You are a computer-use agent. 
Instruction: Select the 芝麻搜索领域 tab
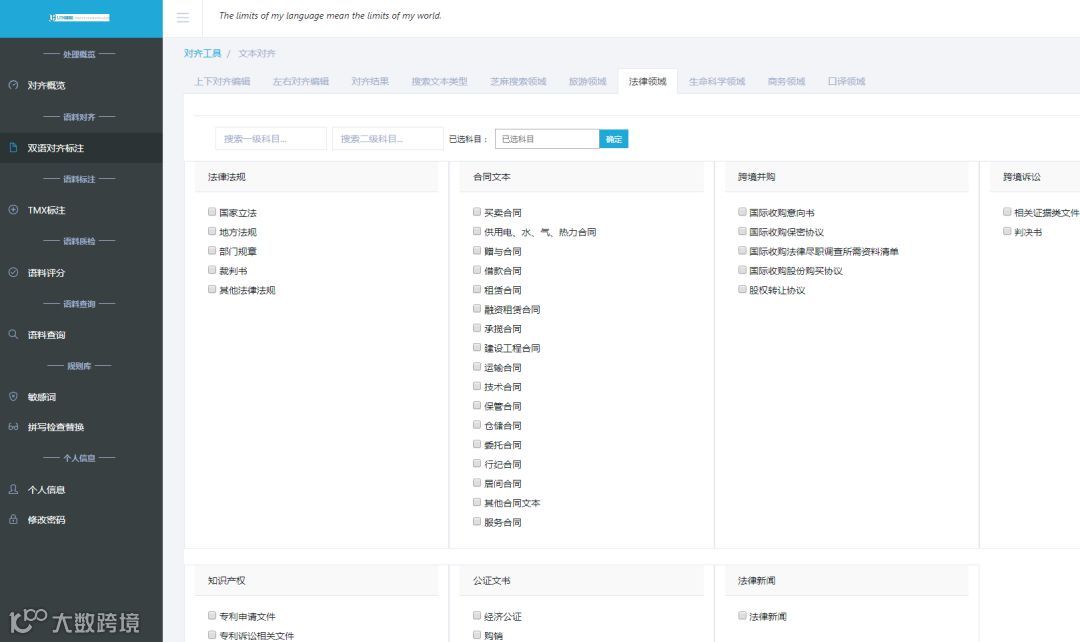(518, 81)
